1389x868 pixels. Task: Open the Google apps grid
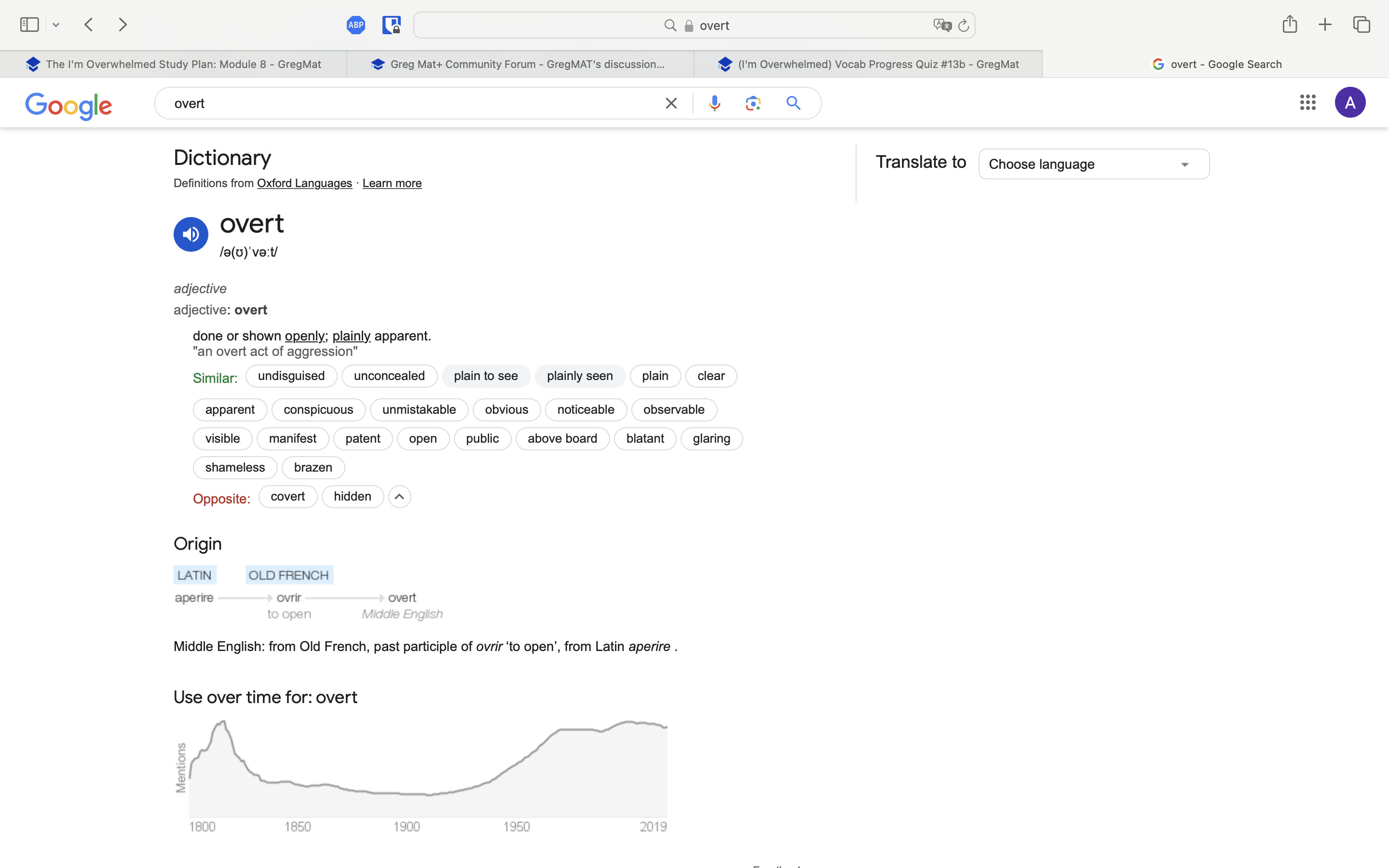click(1307, 103)
